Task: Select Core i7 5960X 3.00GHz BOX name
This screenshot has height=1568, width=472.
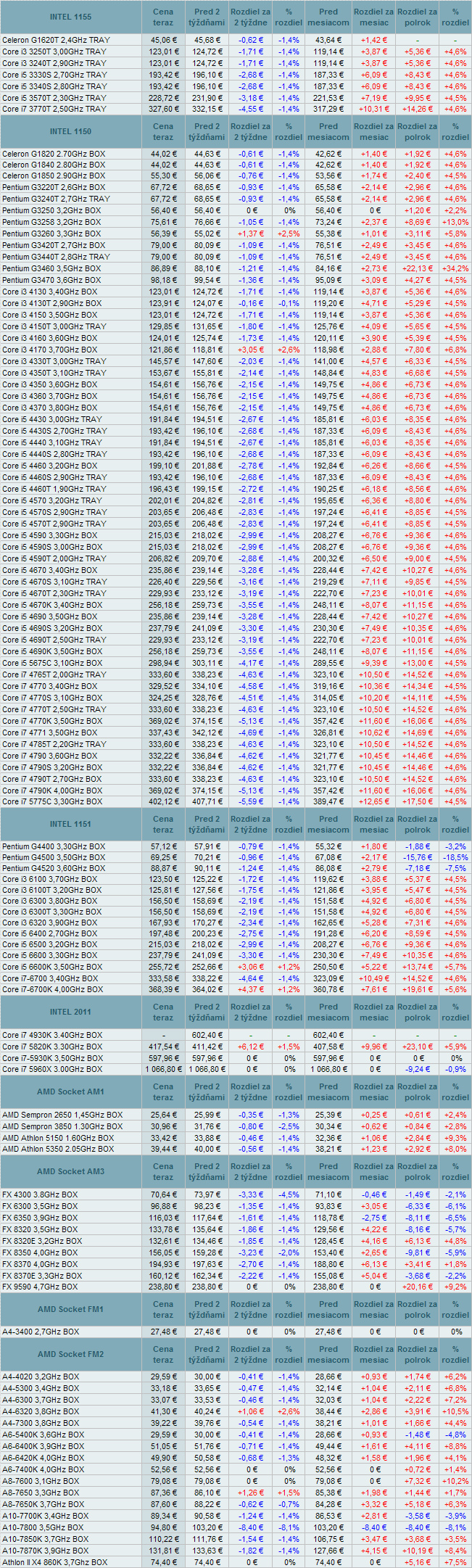Action: click(52, 1069)
